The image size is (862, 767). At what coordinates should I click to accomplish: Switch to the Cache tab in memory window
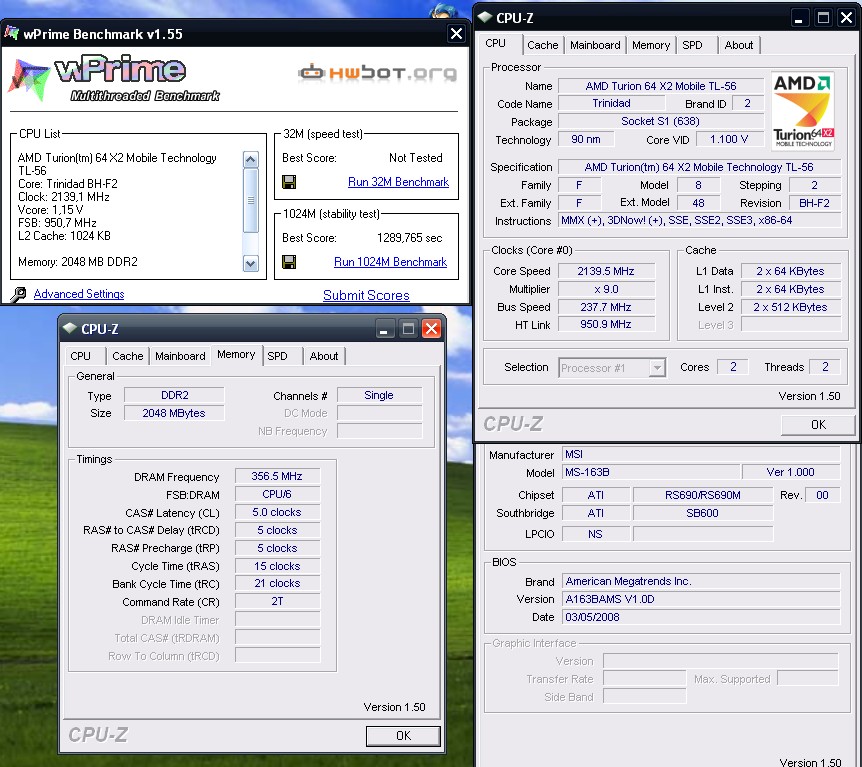click(128, 356)
